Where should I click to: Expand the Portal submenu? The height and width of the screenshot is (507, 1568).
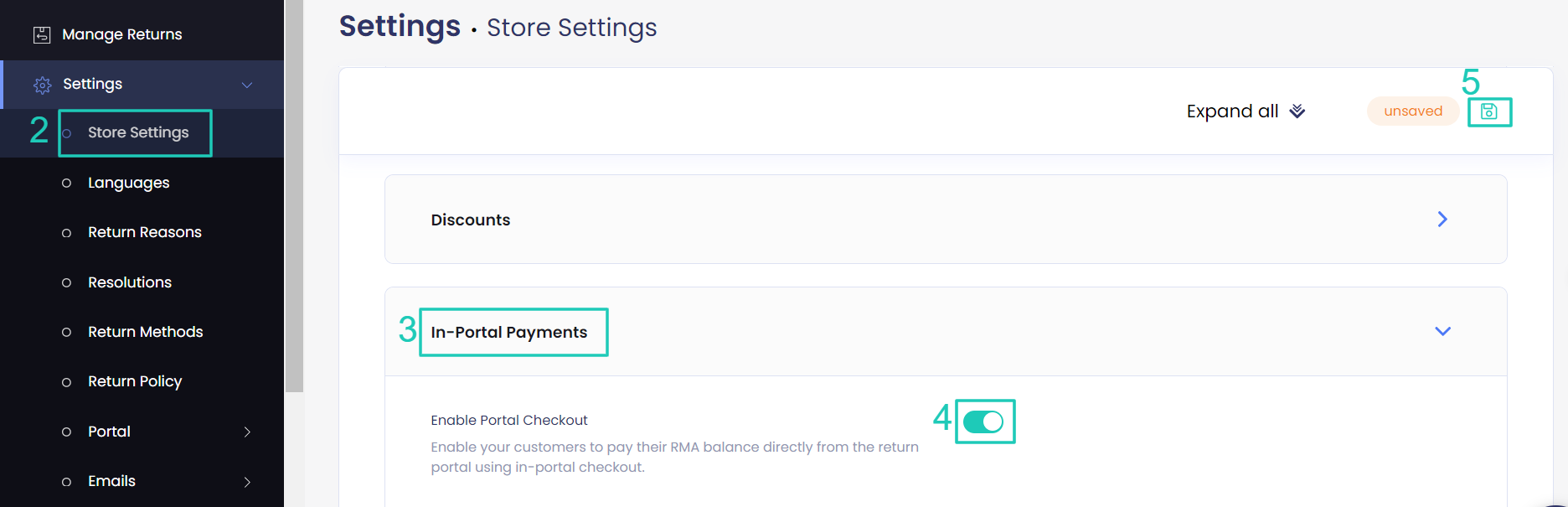(248, 431)
